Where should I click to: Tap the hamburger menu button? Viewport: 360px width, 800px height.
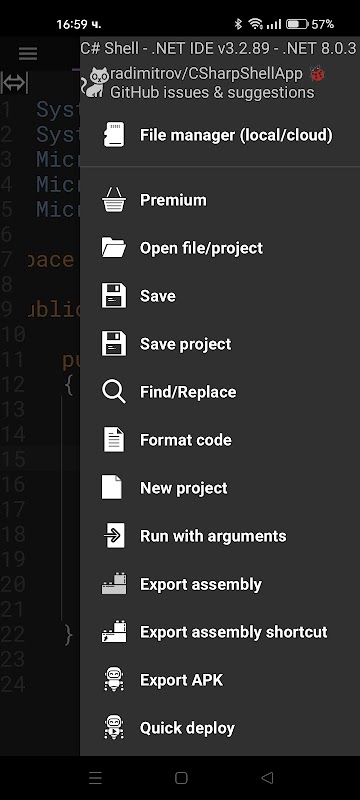[28, 53]
